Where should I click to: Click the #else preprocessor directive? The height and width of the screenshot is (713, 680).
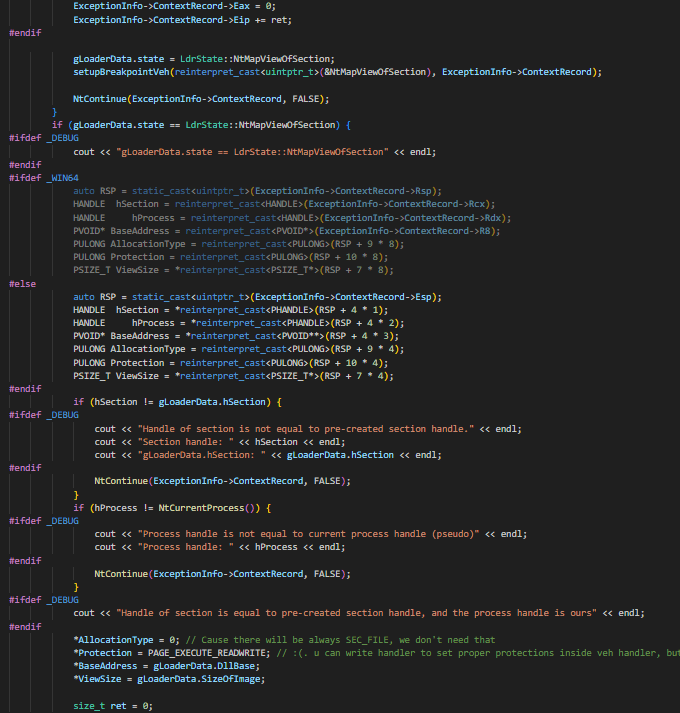[22, 283]
